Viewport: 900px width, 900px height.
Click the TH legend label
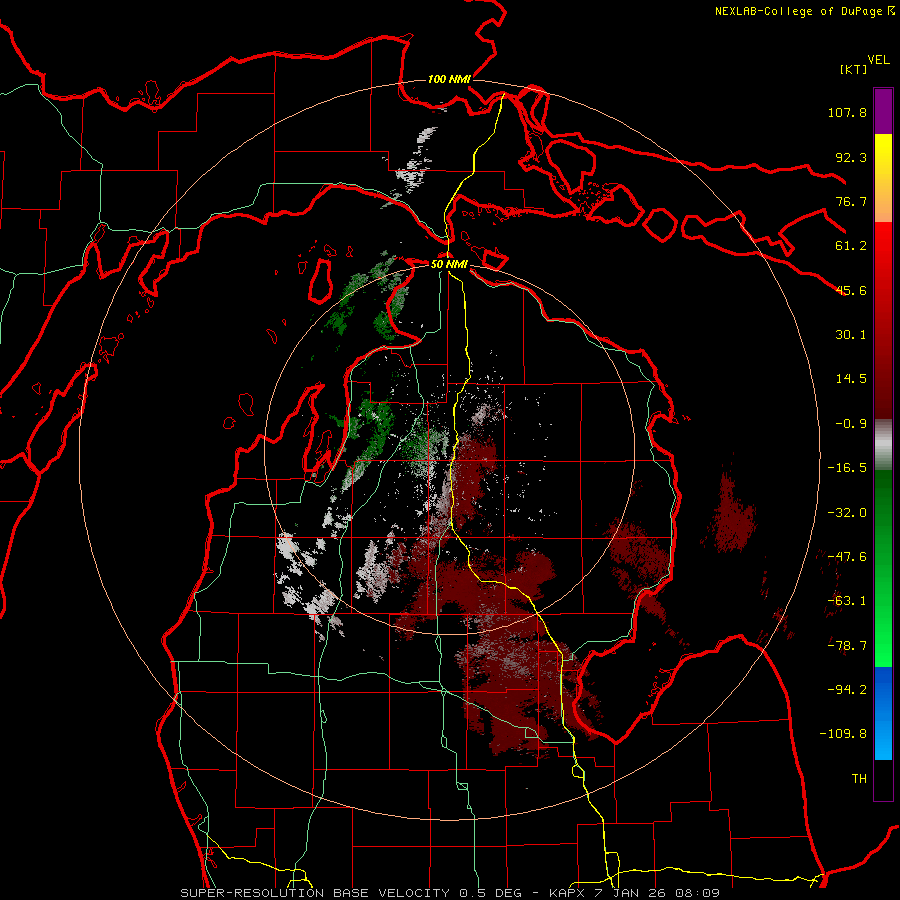pos(859,779)
